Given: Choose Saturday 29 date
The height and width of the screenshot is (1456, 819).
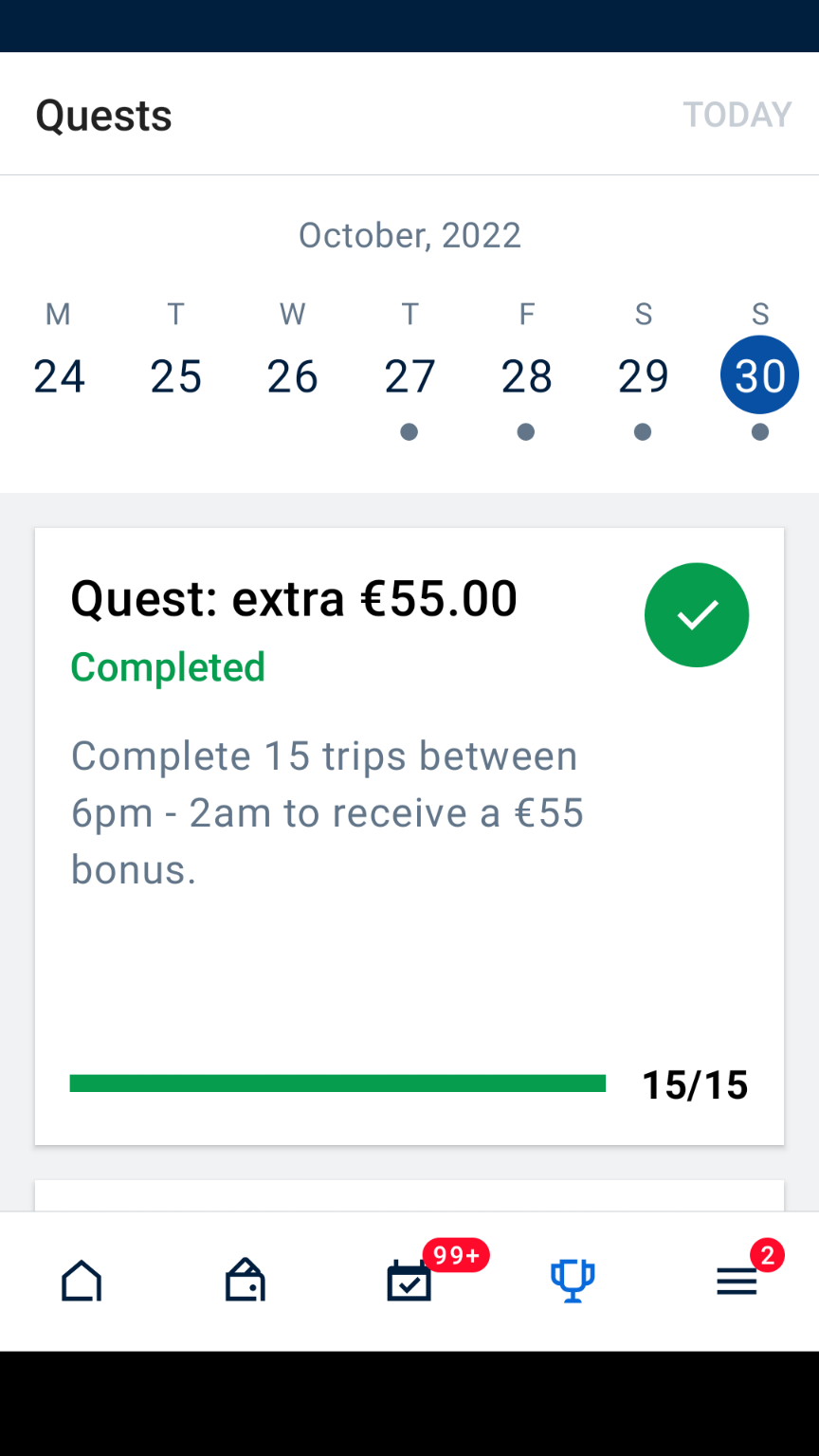Looking at the screenshot, I should (643, 376).
